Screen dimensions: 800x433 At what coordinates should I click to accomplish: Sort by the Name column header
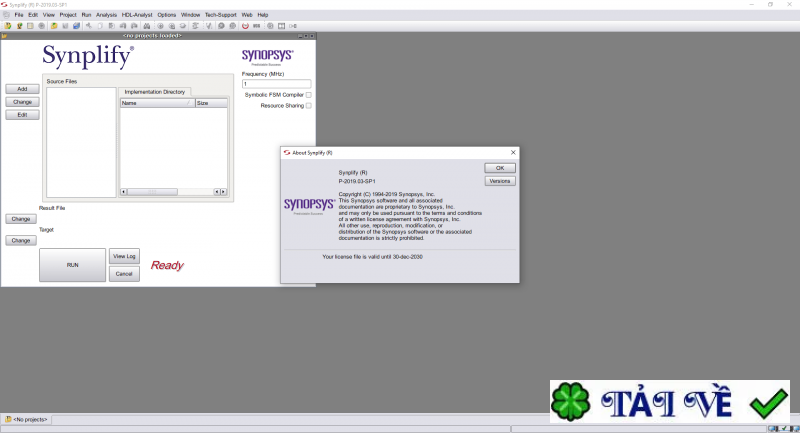coord(157,103)
